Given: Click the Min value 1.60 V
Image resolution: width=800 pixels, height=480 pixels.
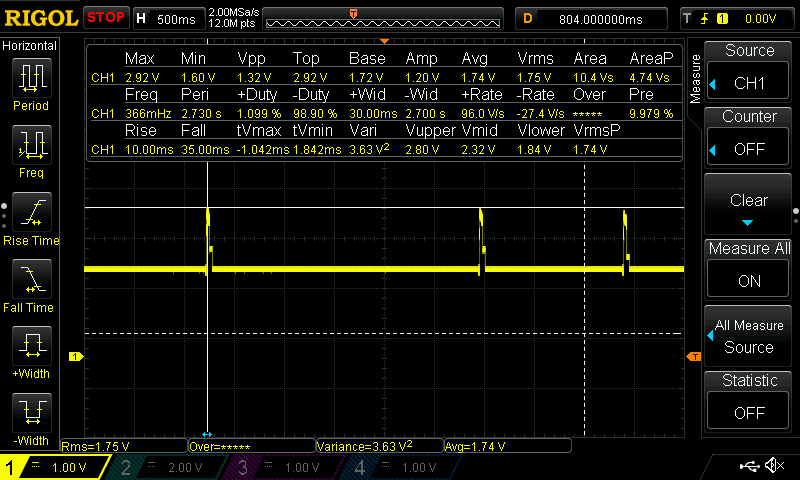Looking at the screenshot, I should tap(198, 78).
